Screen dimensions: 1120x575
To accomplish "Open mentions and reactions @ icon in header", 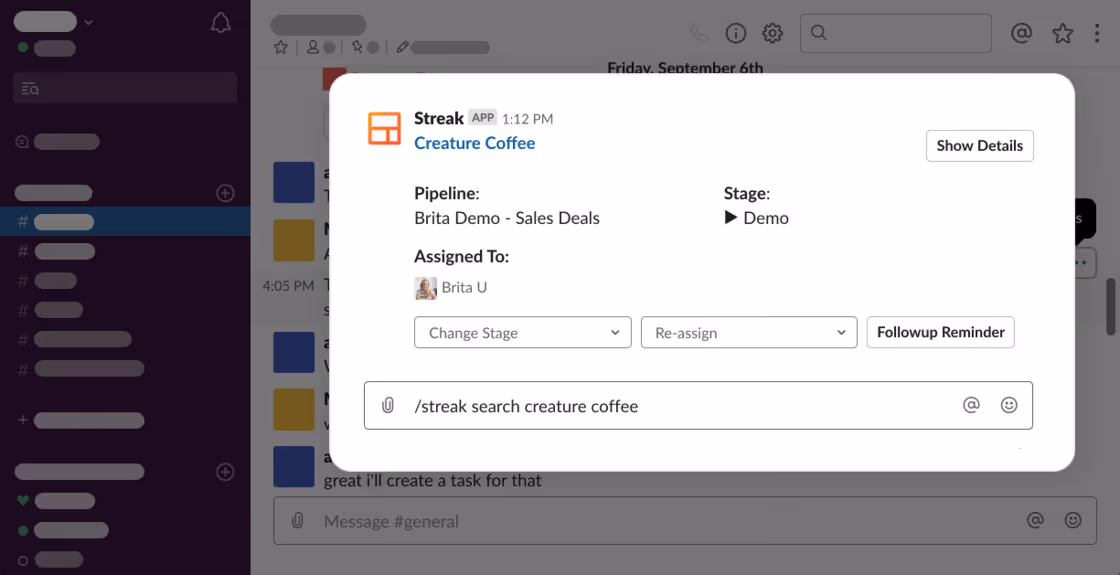I will 1022,33.
